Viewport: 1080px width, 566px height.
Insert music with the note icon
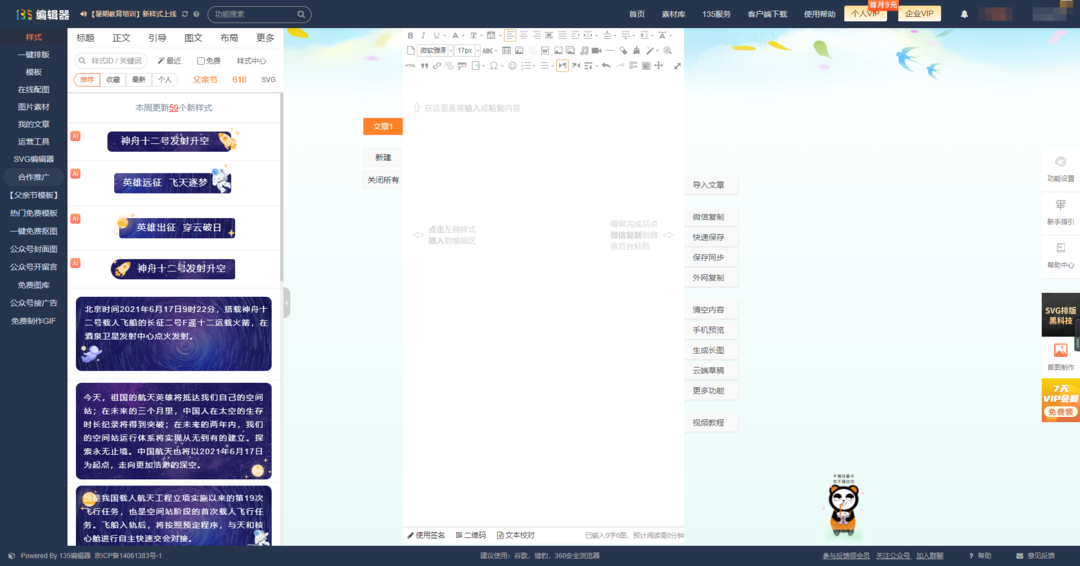click(584, 51)
